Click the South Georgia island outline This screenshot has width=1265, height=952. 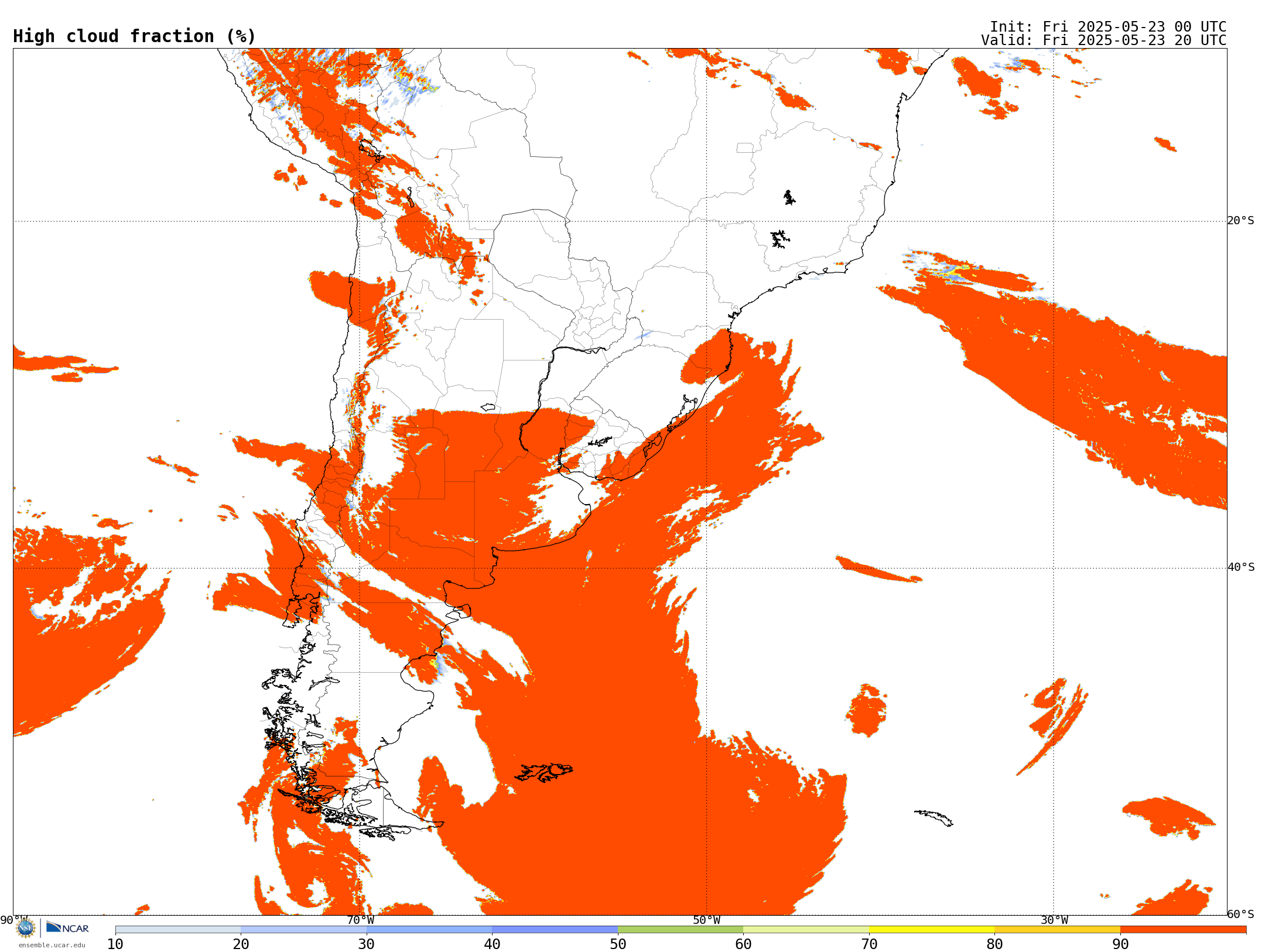(x=934, y=818)
